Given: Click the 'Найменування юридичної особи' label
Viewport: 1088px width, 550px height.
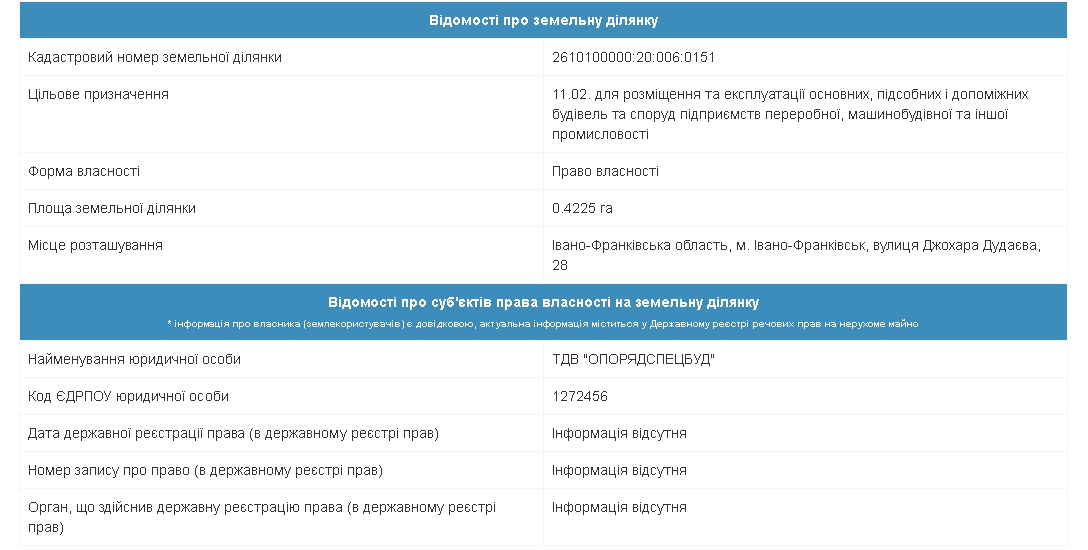Looking at the screenshot, I should pyautogui.click(x=134, y=359).
